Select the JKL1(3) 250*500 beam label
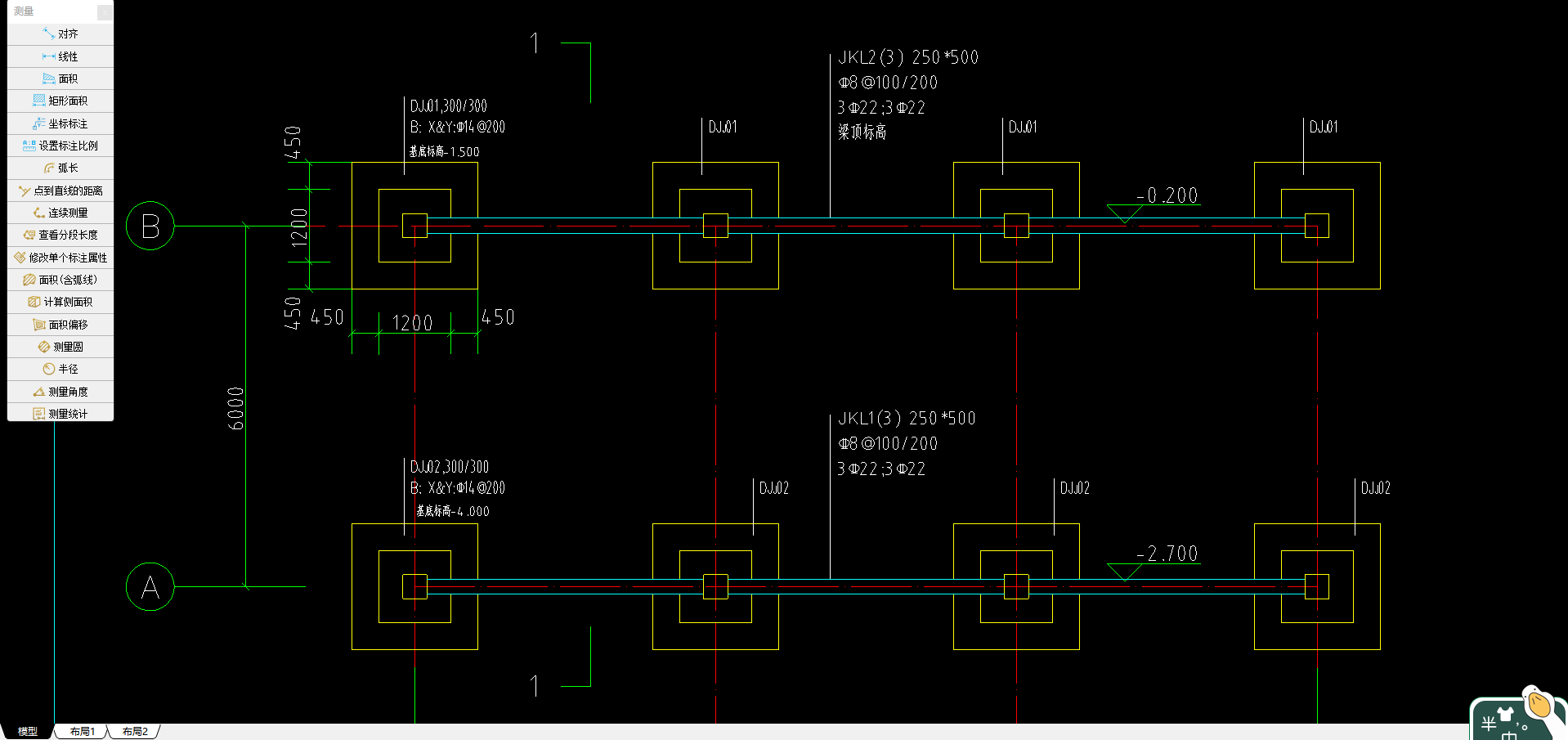This screenshot has height=740, width=1568. coord(907,419)
